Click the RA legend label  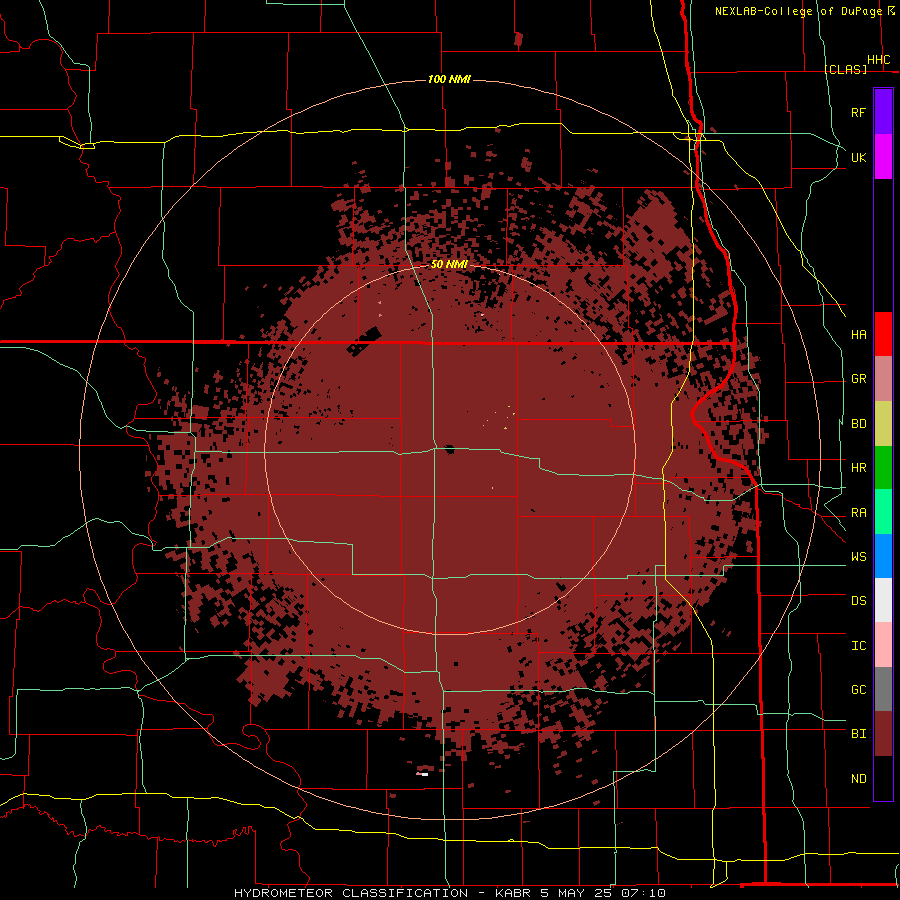click(858, 512)
